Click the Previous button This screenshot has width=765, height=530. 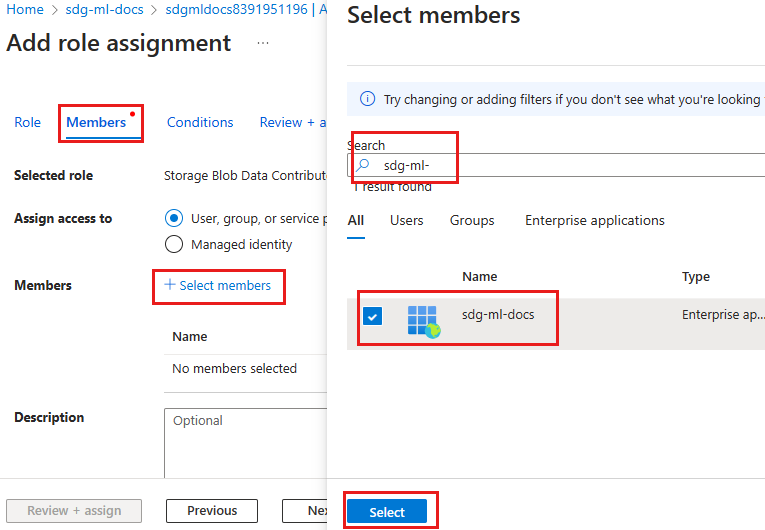click(212, 510)
